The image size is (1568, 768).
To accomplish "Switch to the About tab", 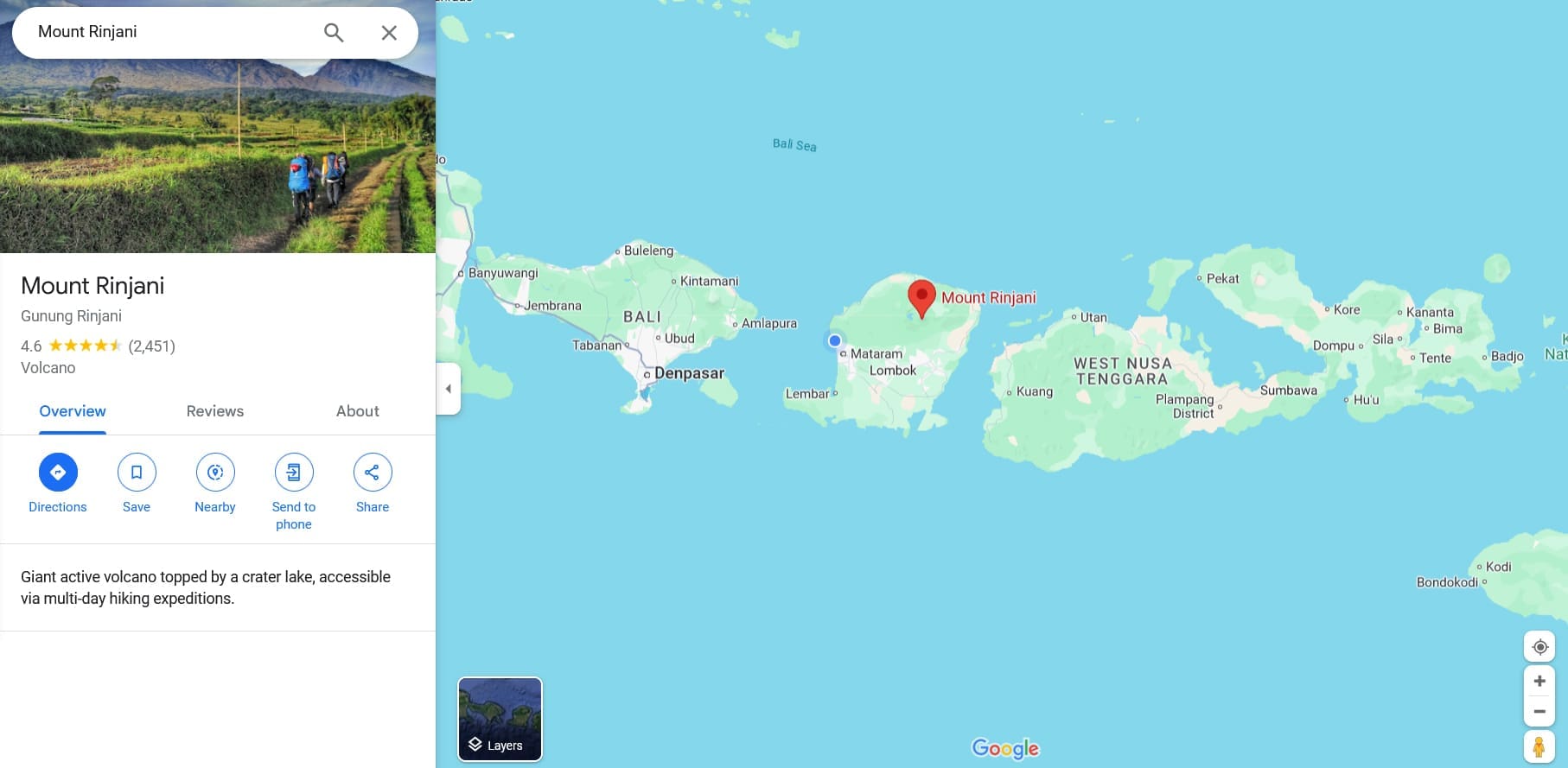I will pos(358,411).
